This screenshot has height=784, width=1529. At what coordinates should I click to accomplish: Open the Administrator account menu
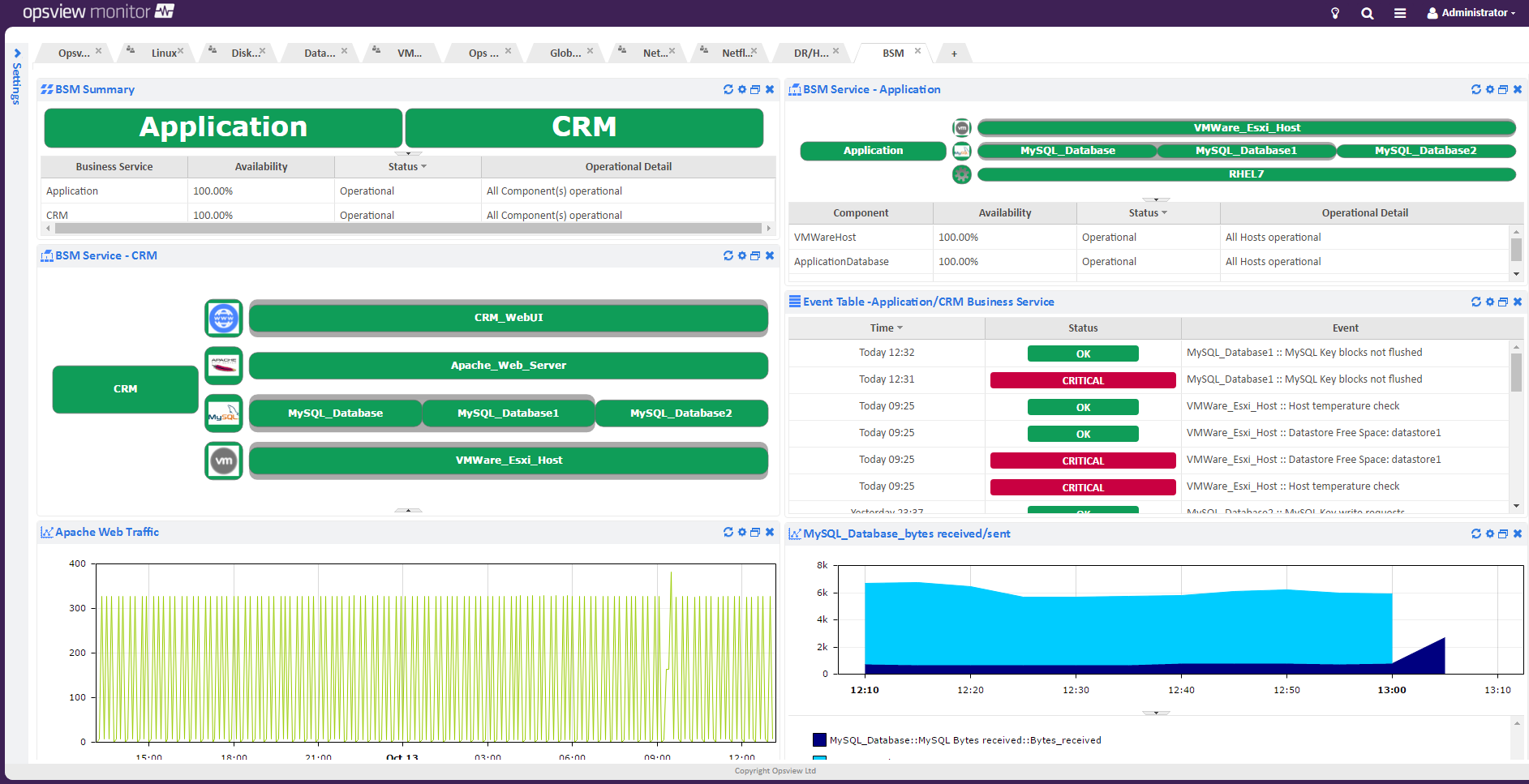(1471, 12)
